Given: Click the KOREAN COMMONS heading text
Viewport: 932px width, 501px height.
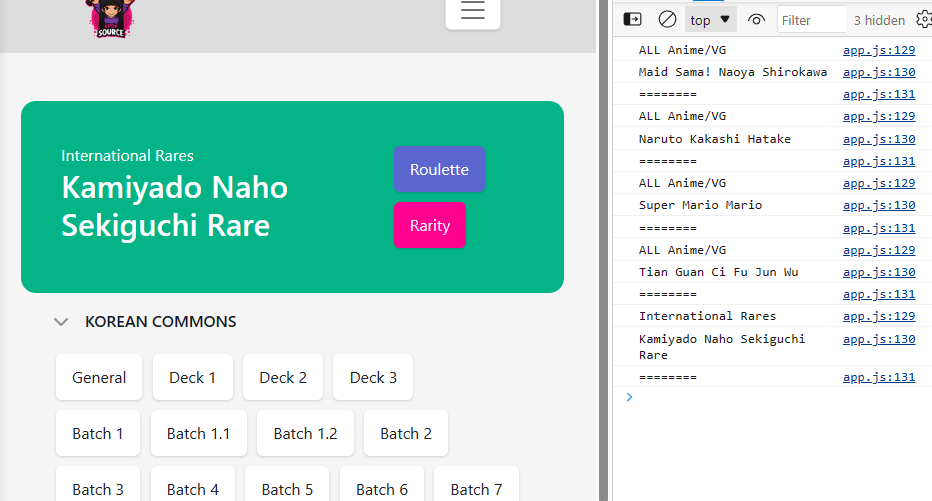Looking at the screenshot, I should tap(160, 322).
